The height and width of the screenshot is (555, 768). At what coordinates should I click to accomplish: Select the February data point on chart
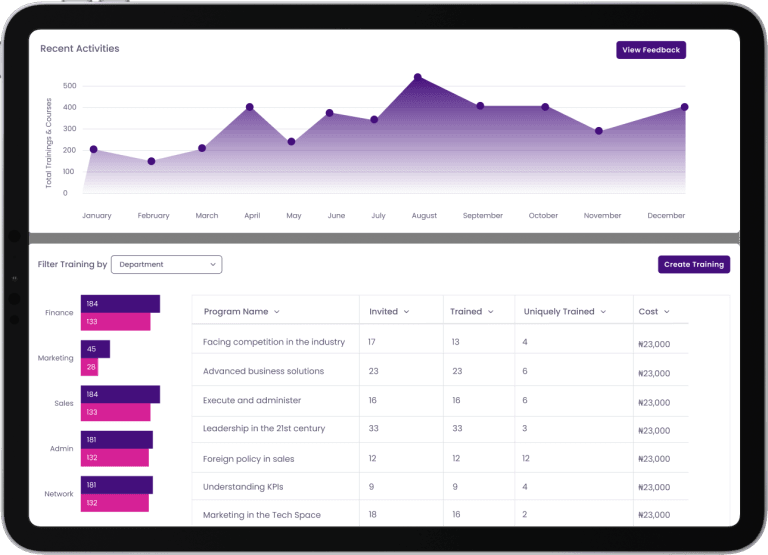151,161
